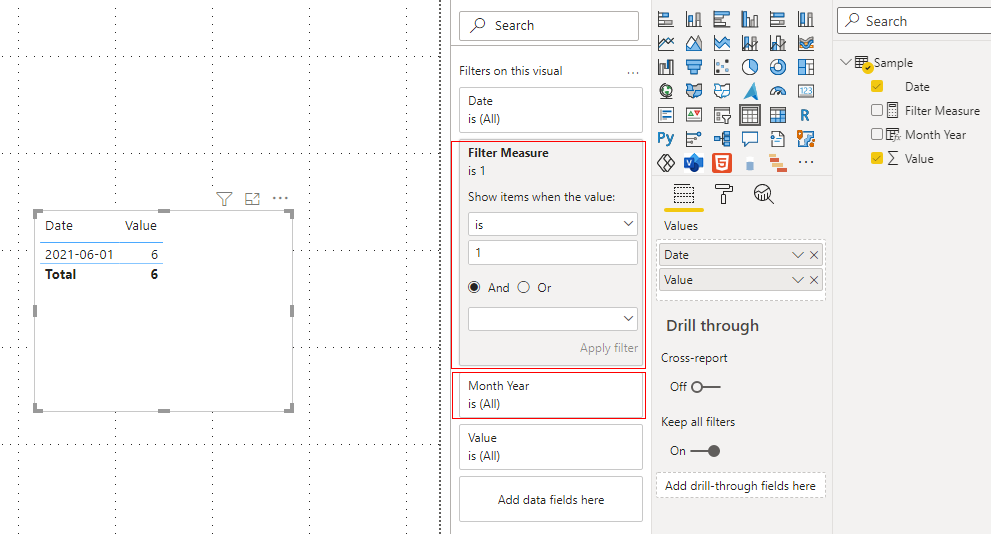Check the Filter Measure field checkbox
Image resolution: width=991 pixels, height=536 pixels.
click(877, 110)
